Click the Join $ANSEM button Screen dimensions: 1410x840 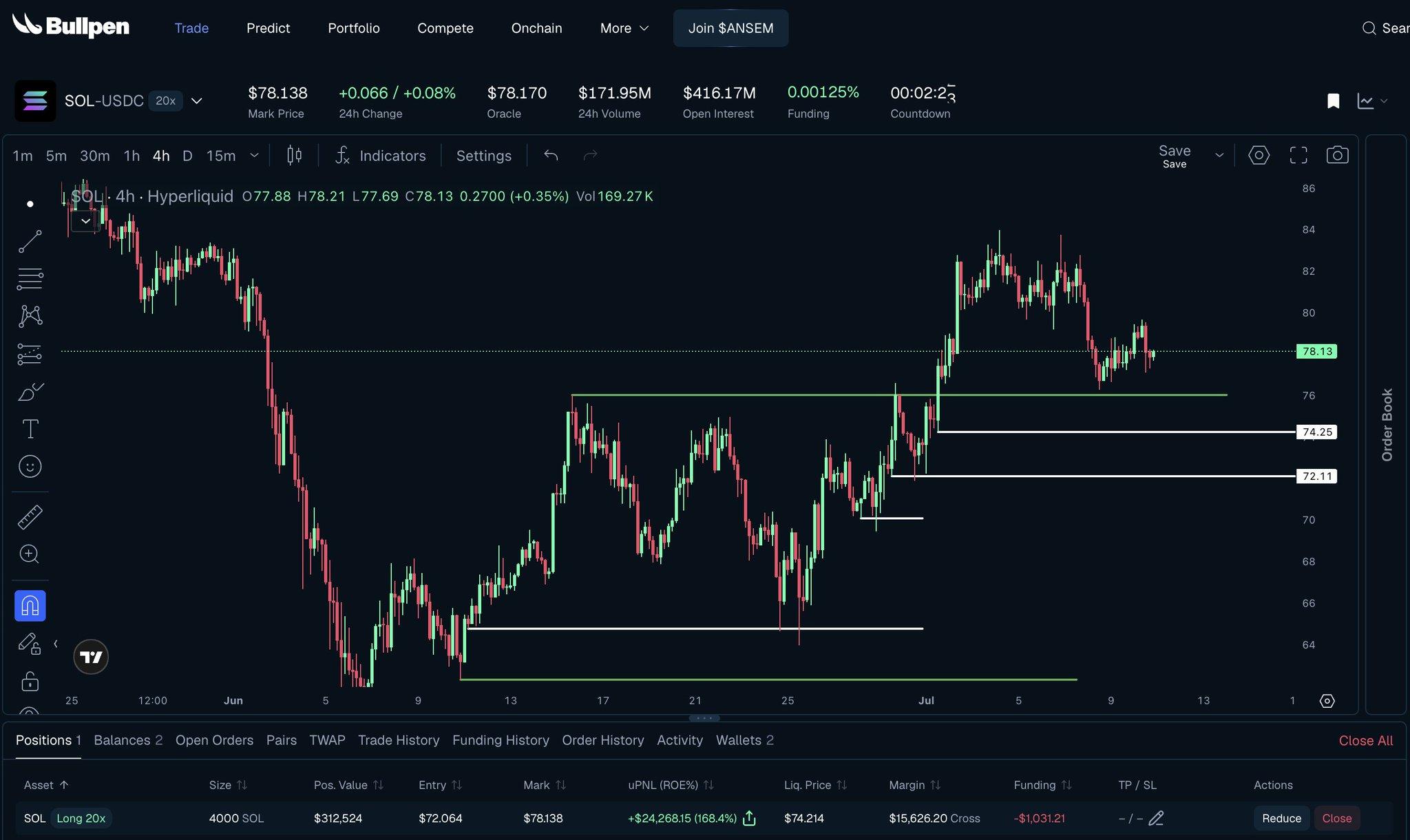point(730,28)
